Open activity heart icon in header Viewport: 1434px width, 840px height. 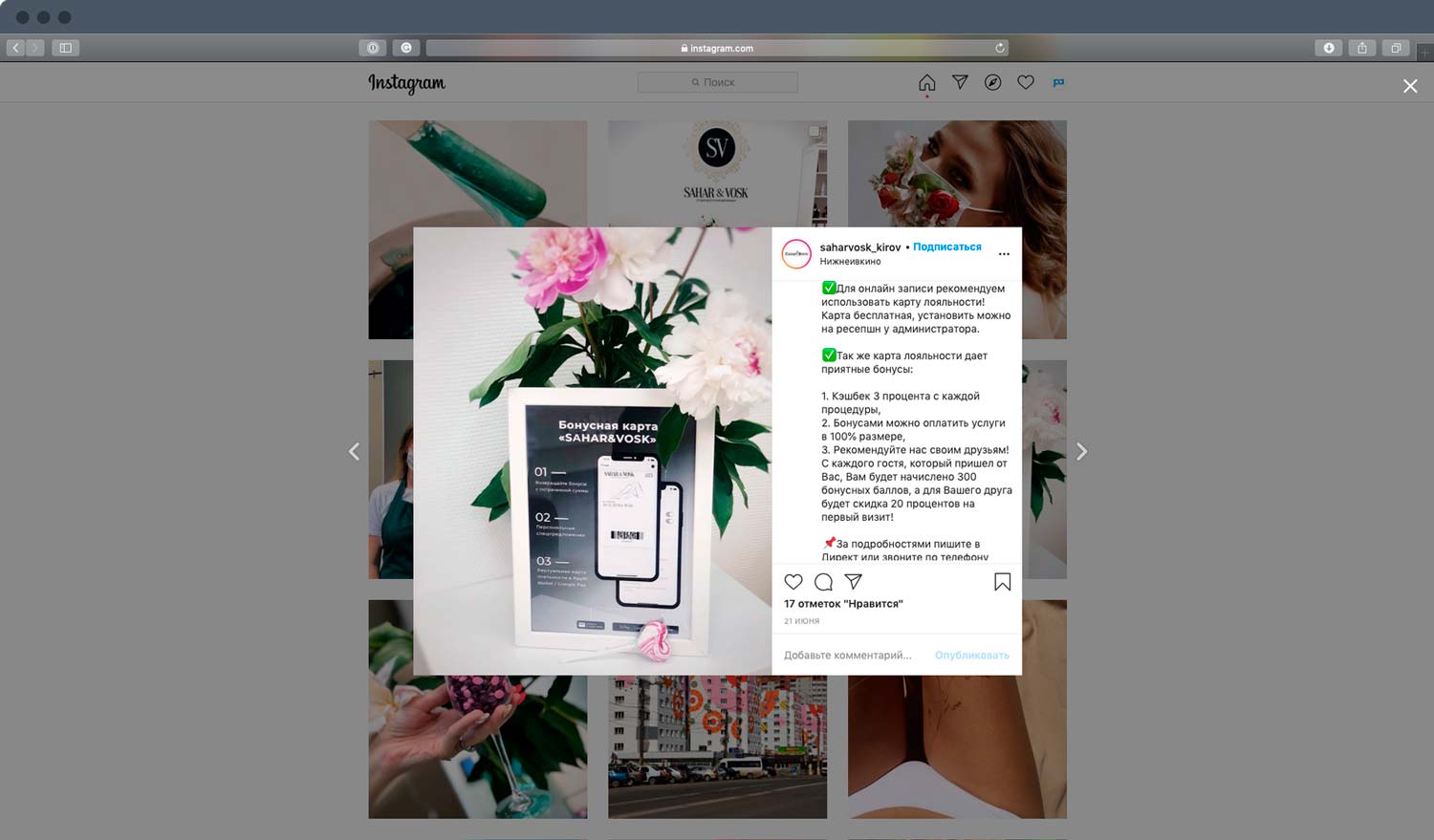pyautogui.click(x=1026, y=82)
